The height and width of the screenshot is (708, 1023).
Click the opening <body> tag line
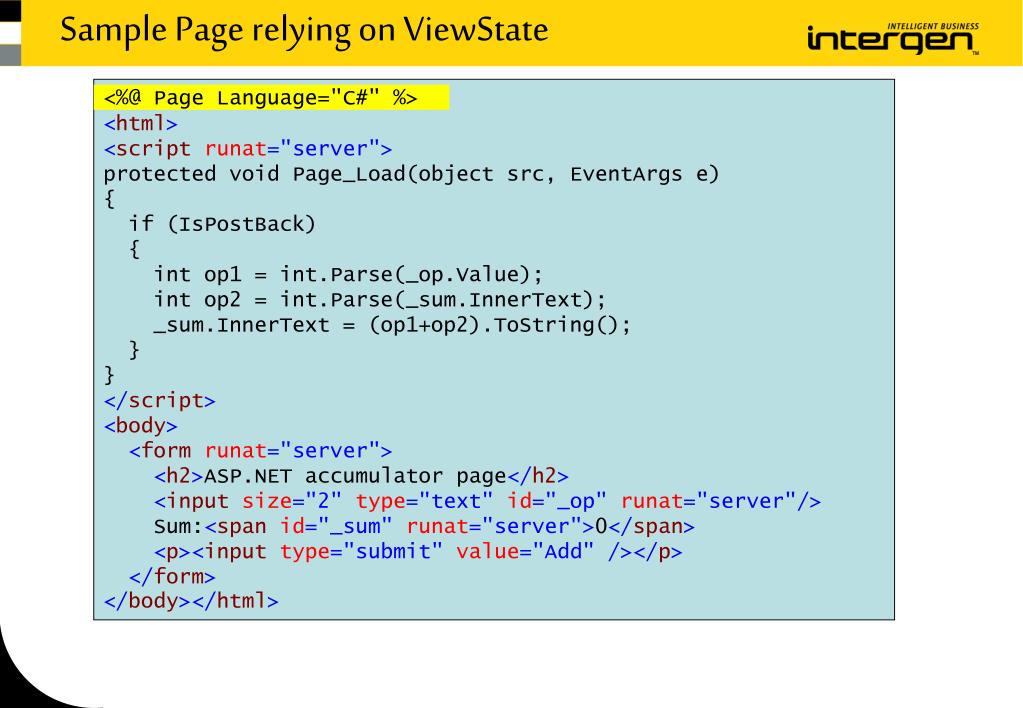(x=140, y=425)
